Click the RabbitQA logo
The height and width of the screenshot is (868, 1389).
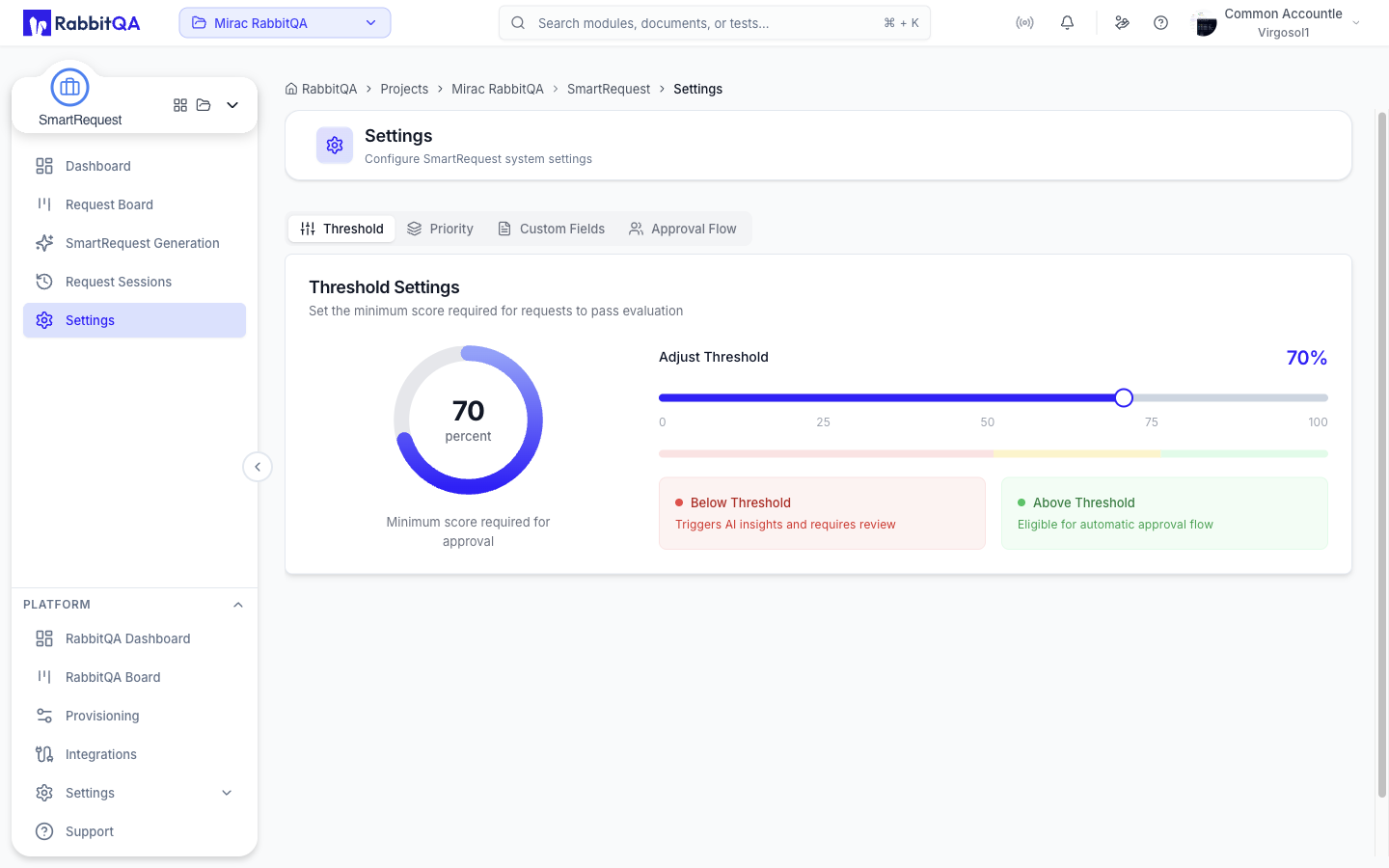(82, 23)
